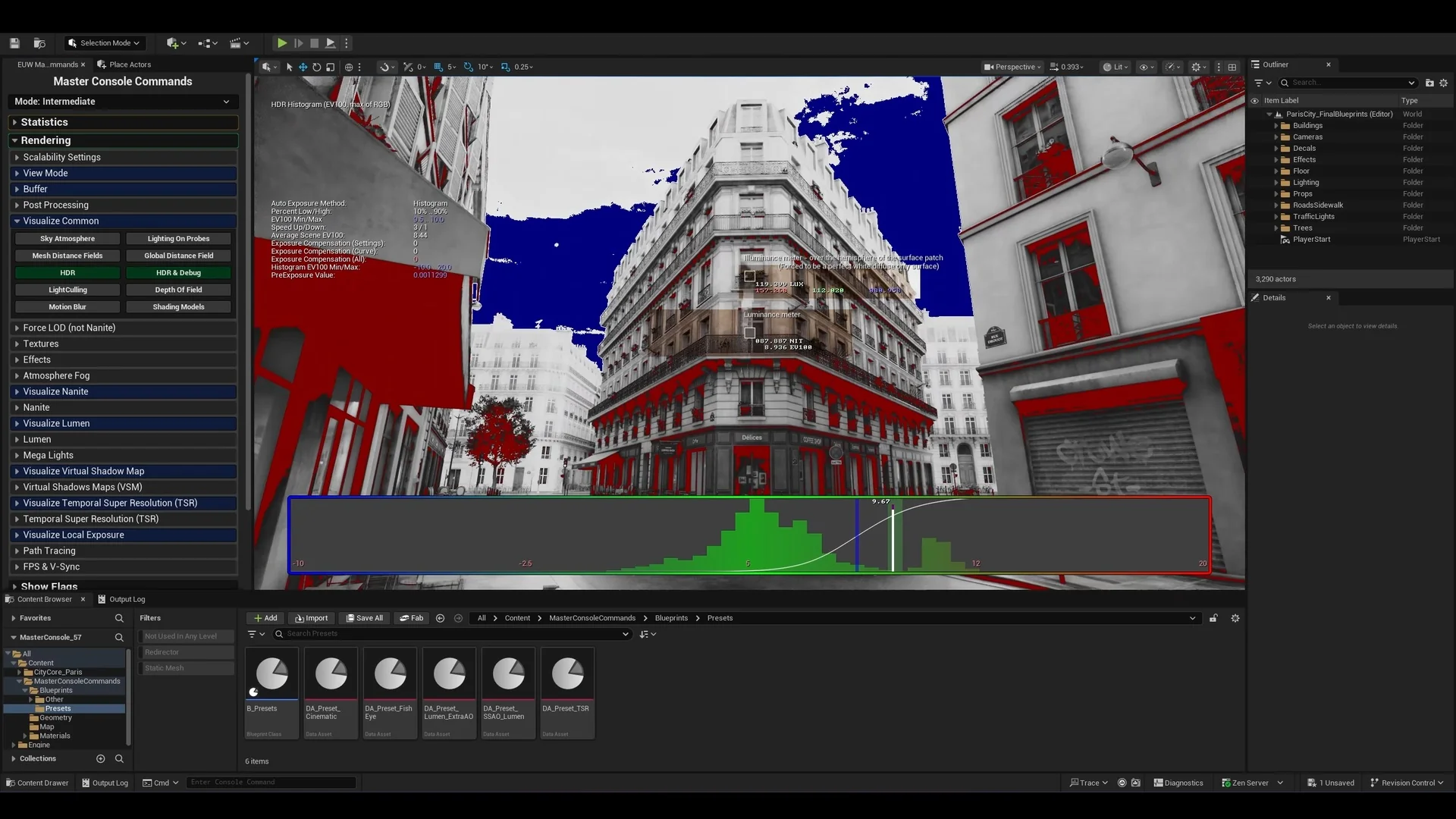Click the viewport layout grid icon

(x=1232, y=67)
